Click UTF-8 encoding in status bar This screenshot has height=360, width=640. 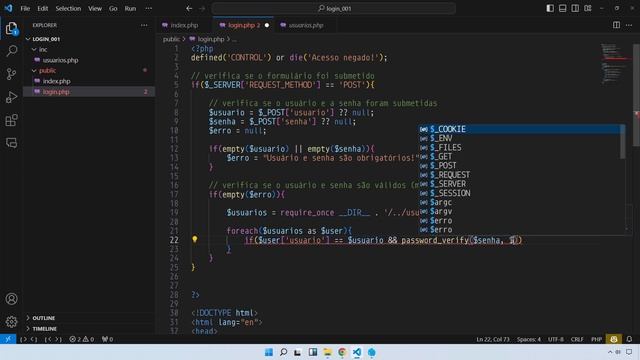point(556,339)
